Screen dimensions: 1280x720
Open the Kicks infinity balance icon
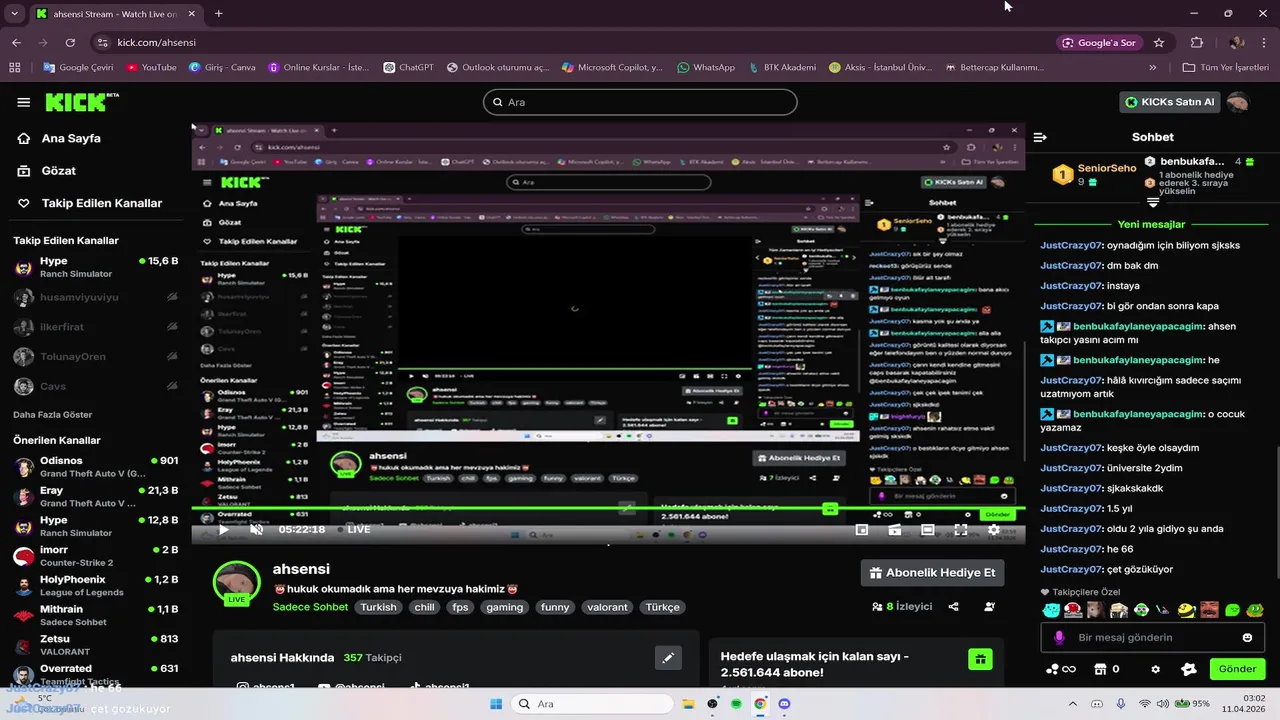click(1060, 669)
